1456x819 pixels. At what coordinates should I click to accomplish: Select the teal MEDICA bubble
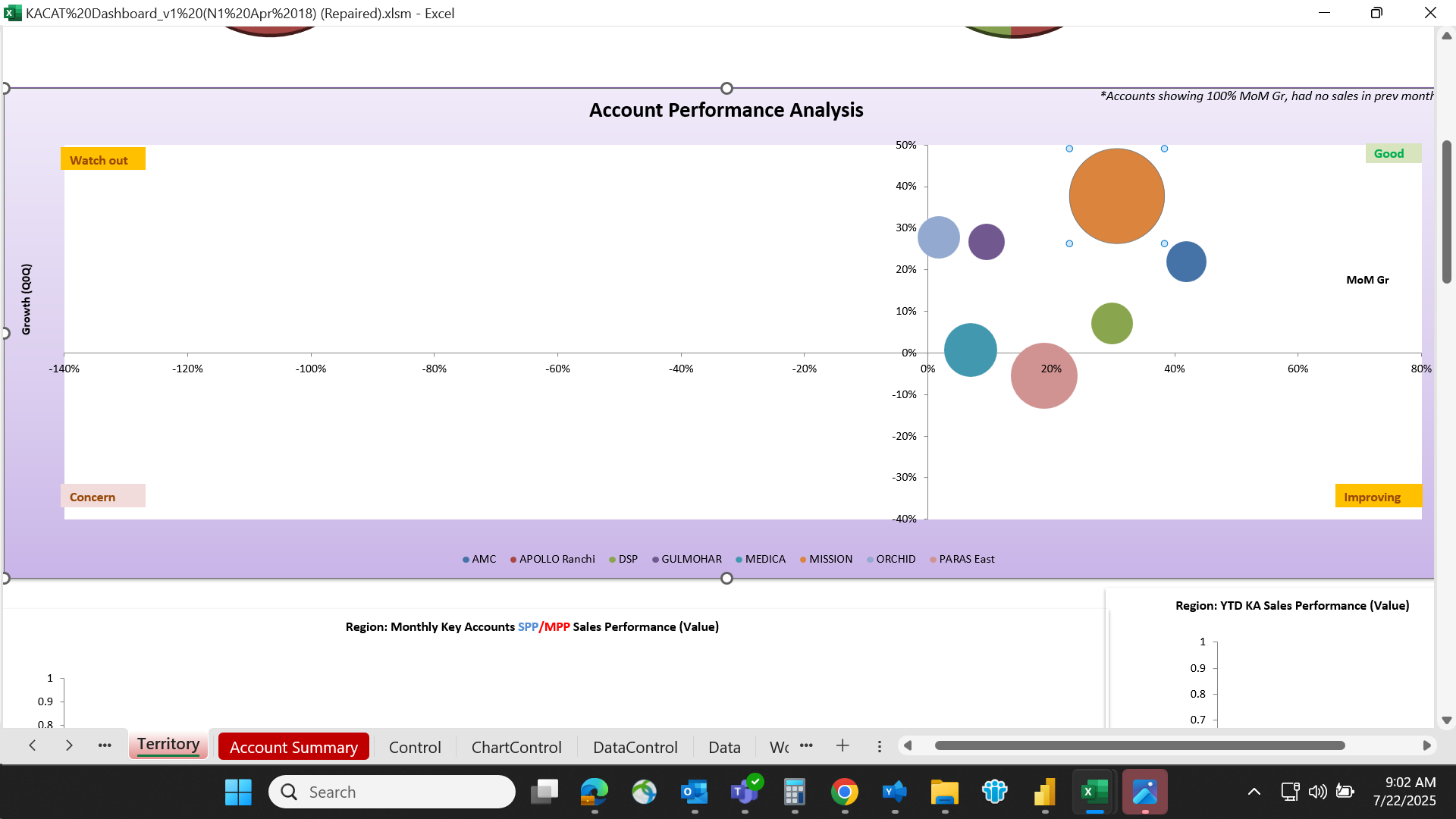pos(970,350)
